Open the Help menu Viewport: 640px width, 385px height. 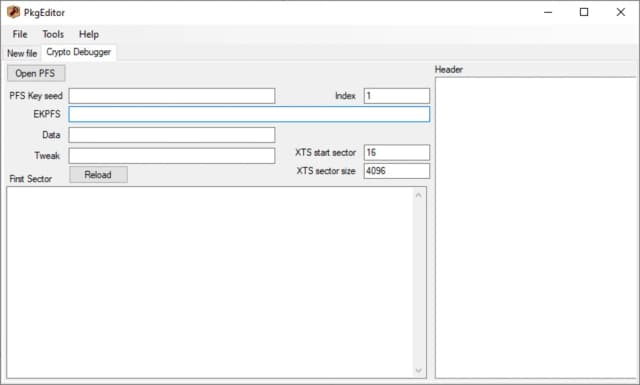89,34
